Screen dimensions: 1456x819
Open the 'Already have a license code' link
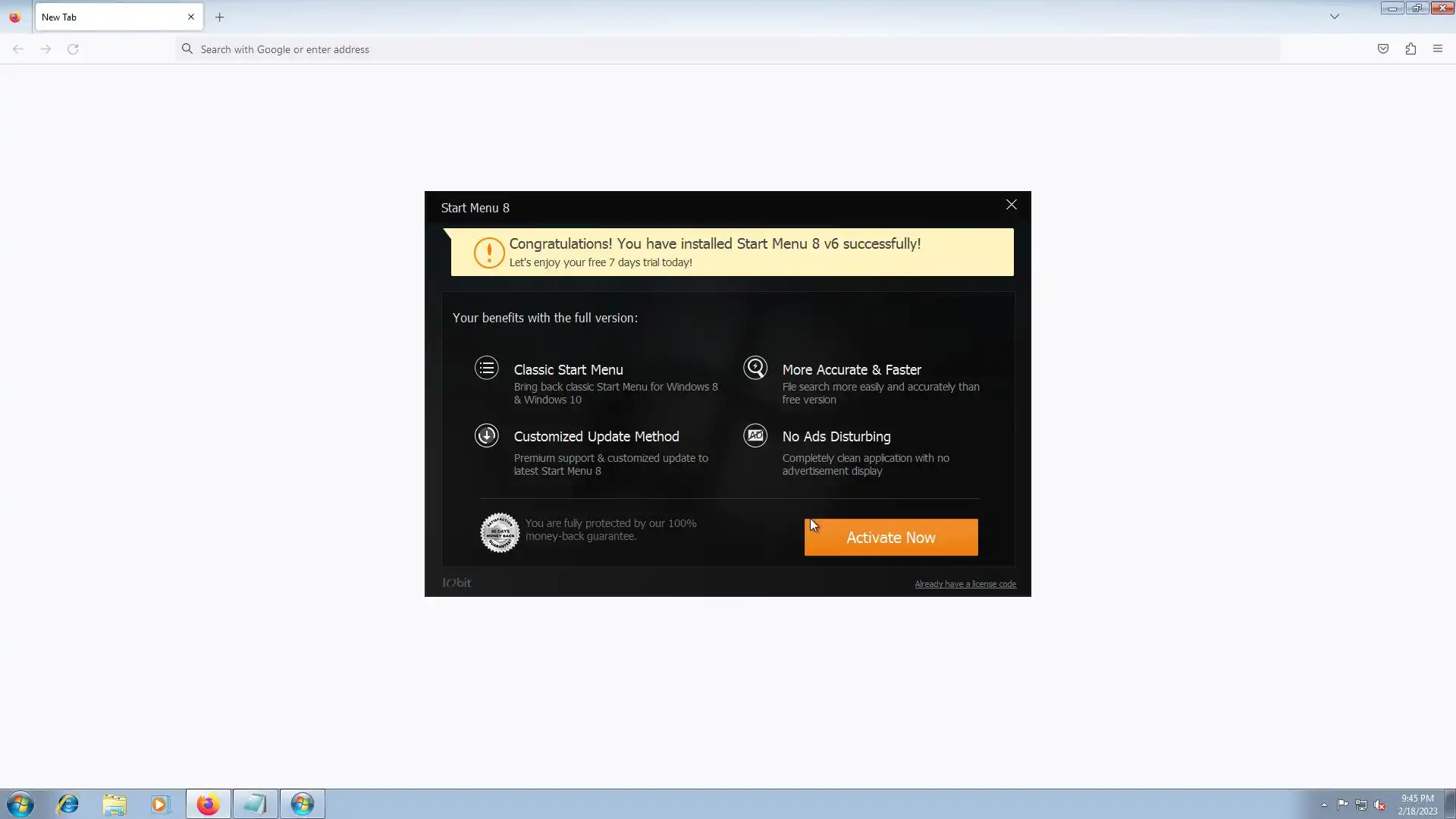coord(965,584)
